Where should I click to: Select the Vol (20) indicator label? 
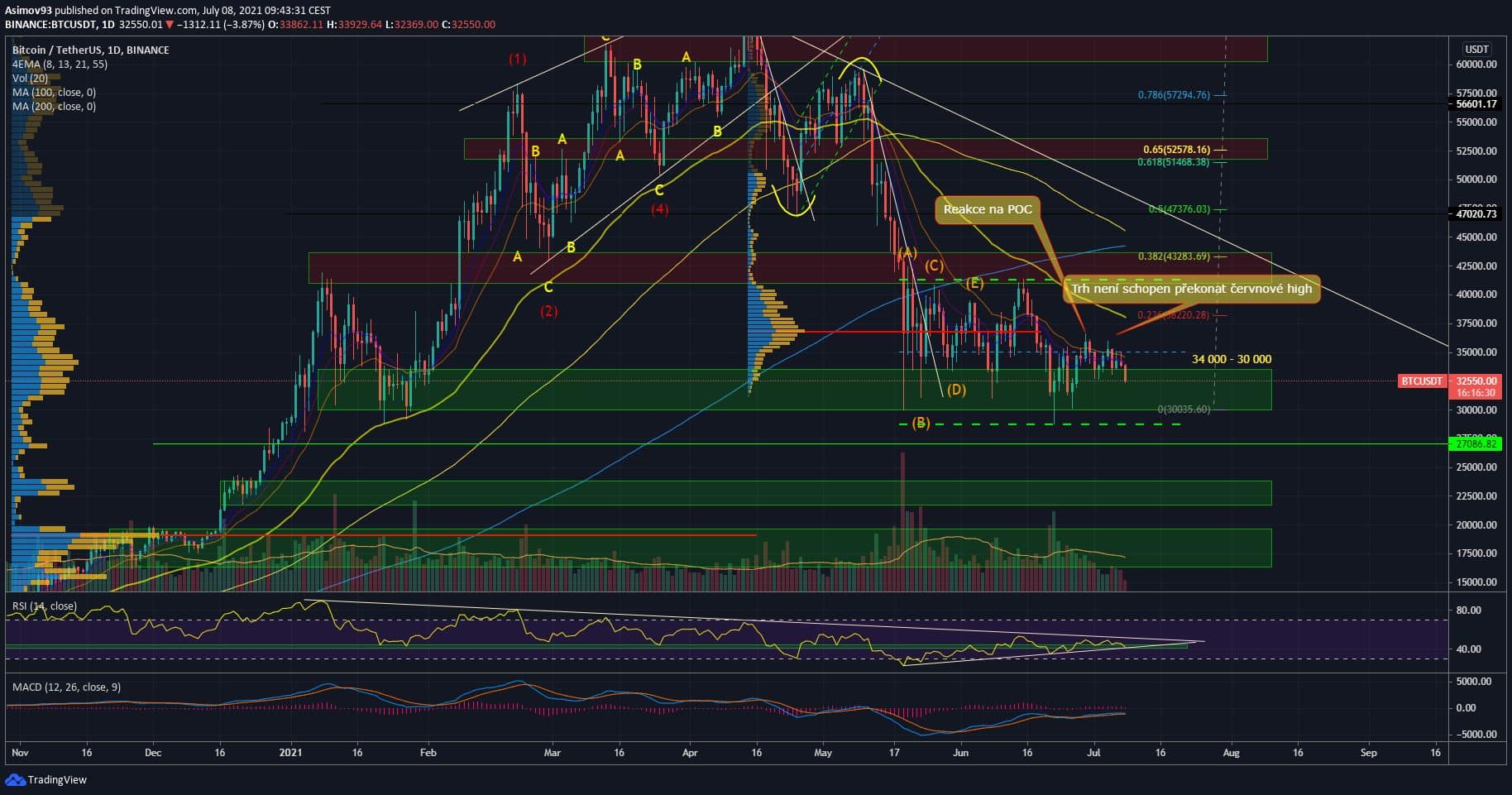(x=31, y=79)
